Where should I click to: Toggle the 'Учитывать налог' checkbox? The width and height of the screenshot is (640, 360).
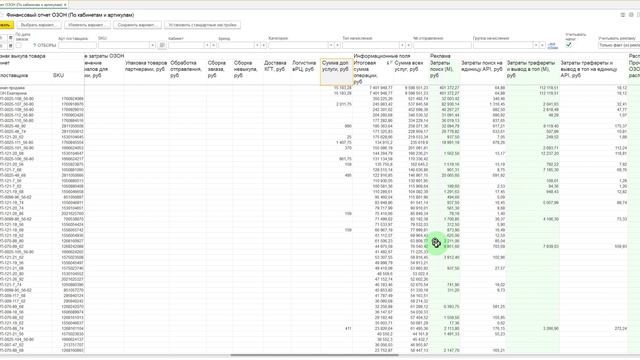pos(569,44)
